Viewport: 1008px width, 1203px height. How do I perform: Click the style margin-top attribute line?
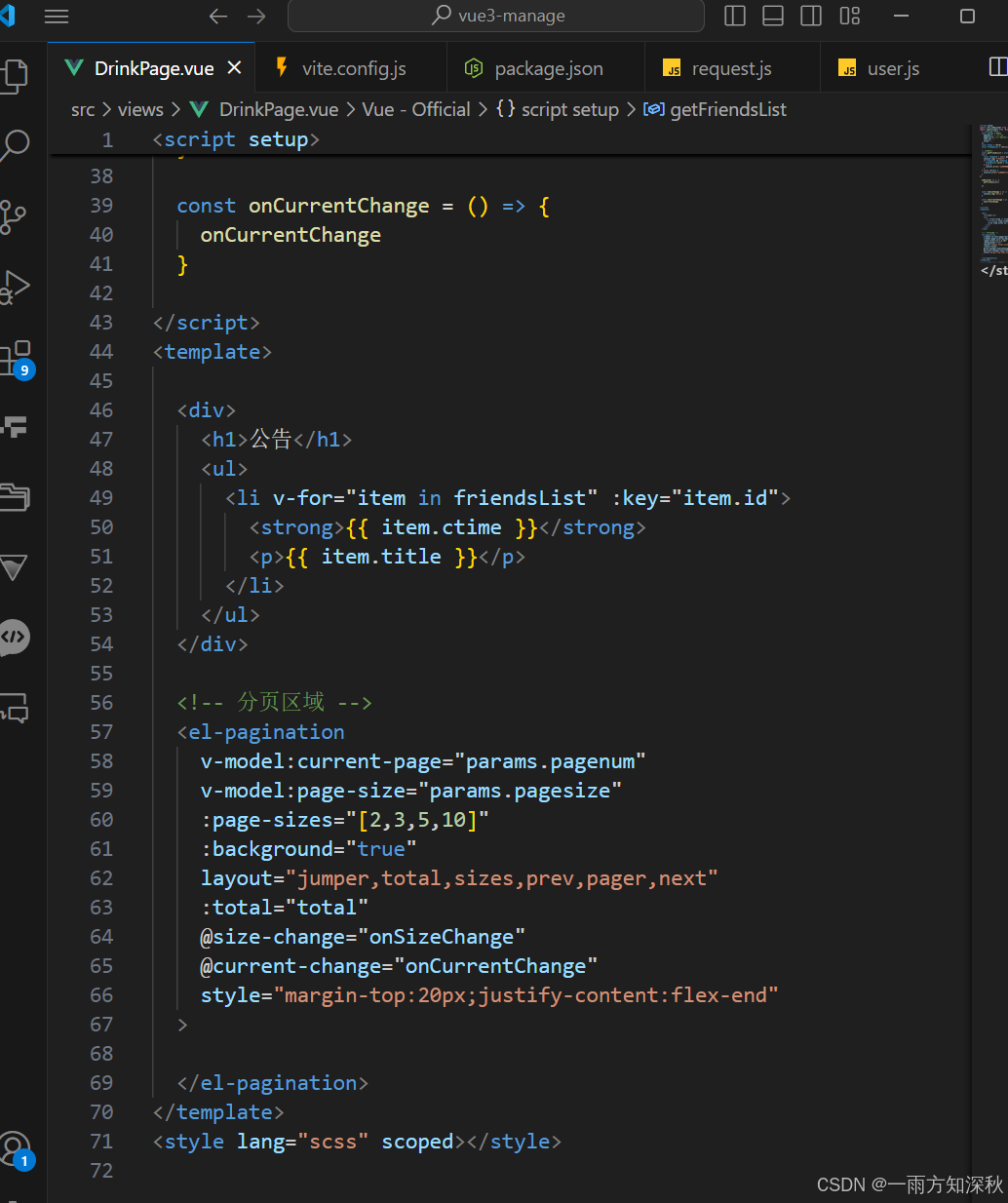(x=489, y=995)
